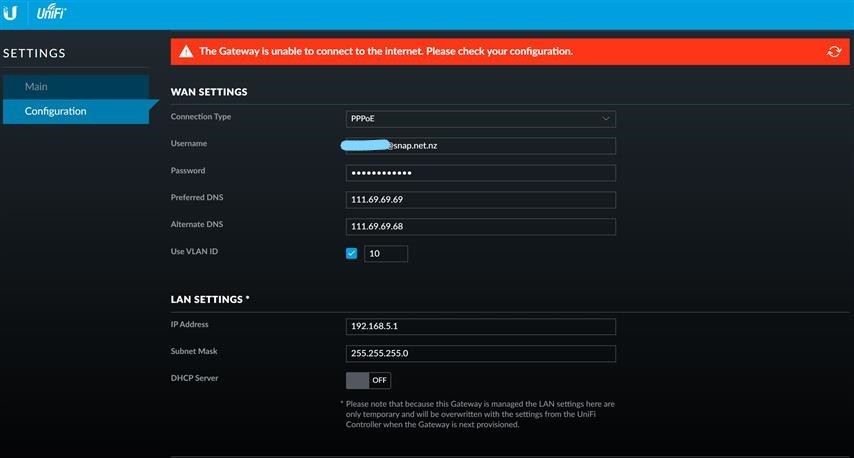Click the warning triangle icon in alert
This screenshot has width=854, height=458.
click(x=186, y=51)
